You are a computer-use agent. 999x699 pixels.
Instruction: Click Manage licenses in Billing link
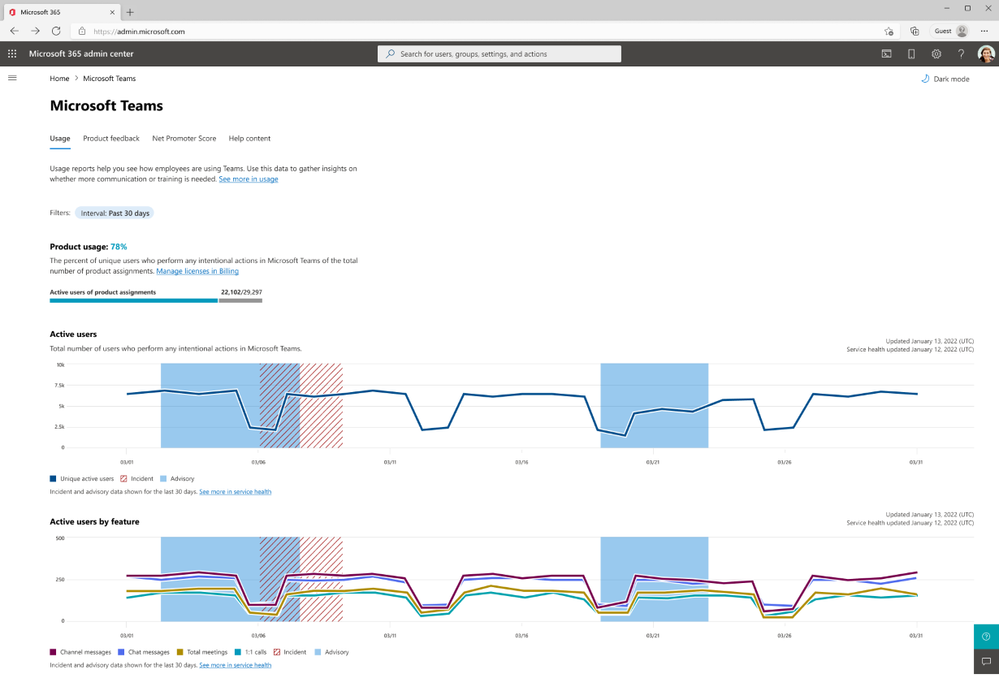tap(198, 271)
